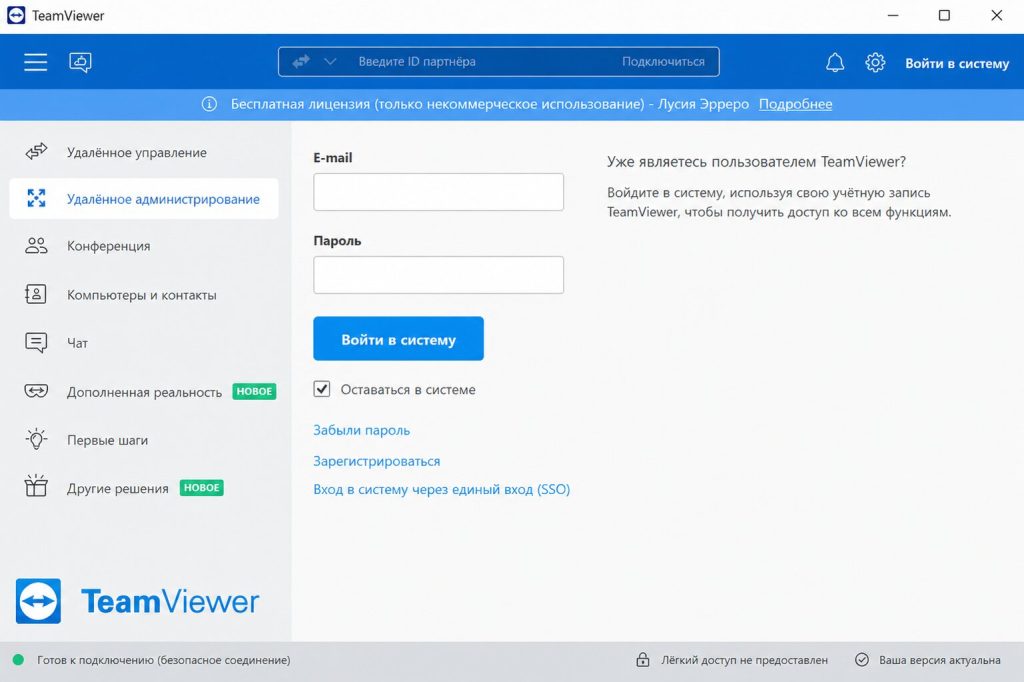Screen dimensions: 1024x682
Task: Click НОВОЕ badge next to Дополненная реальность
Action: (x=254, y=391)
